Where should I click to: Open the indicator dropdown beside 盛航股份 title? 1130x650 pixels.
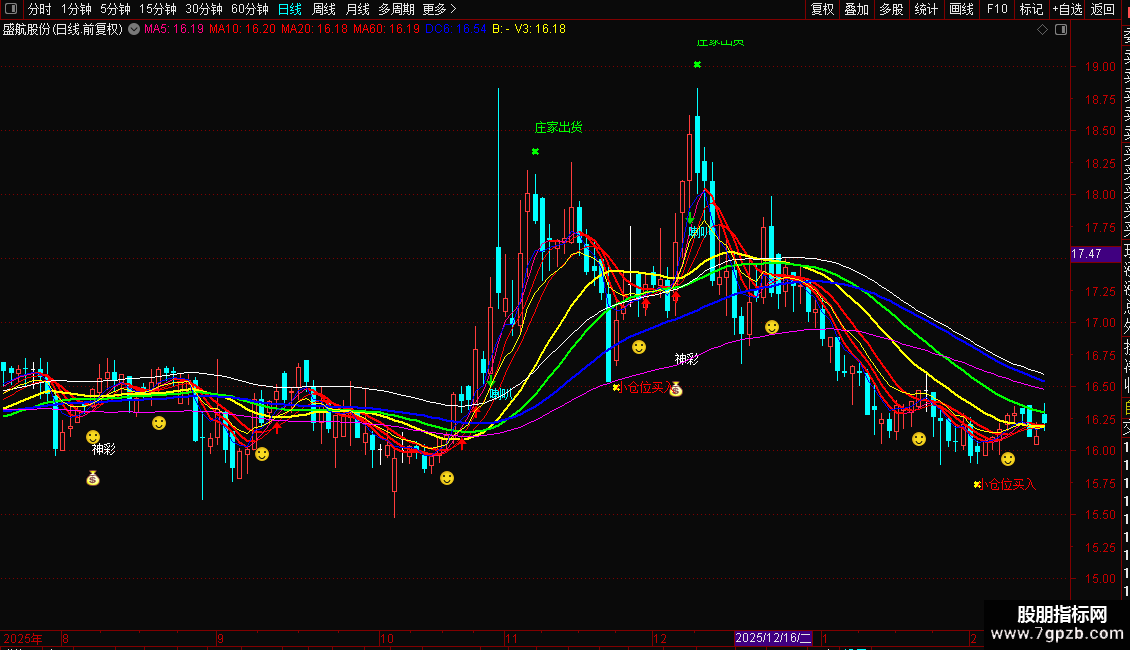tap(134, 29)
